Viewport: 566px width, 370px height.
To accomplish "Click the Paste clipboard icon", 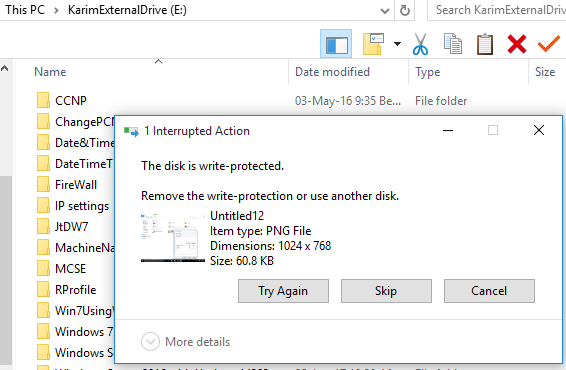I will (x=484, y=44).
